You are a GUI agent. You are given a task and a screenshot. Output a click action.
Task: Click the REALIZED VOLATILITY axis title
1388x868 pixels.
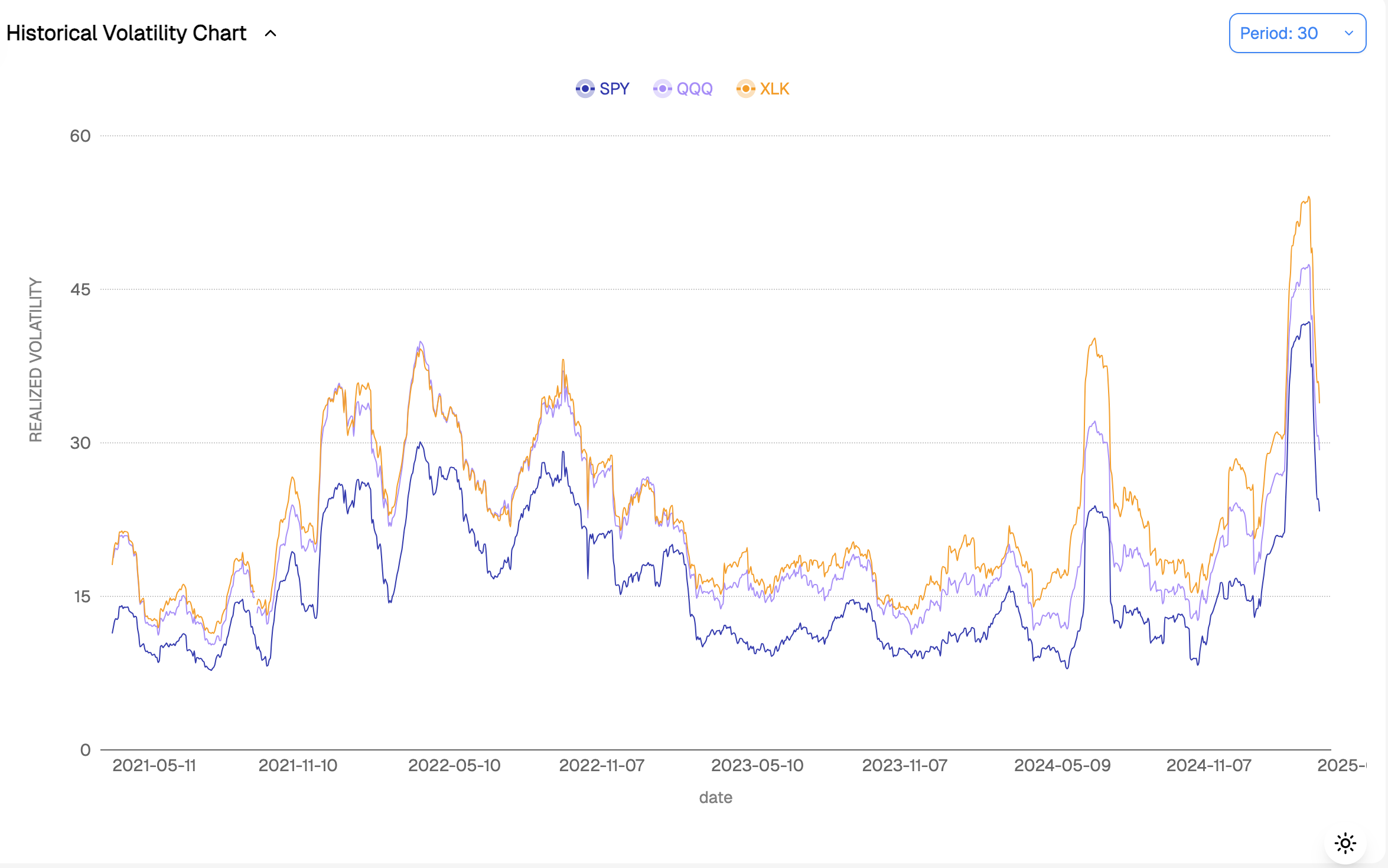pos(35,360)
